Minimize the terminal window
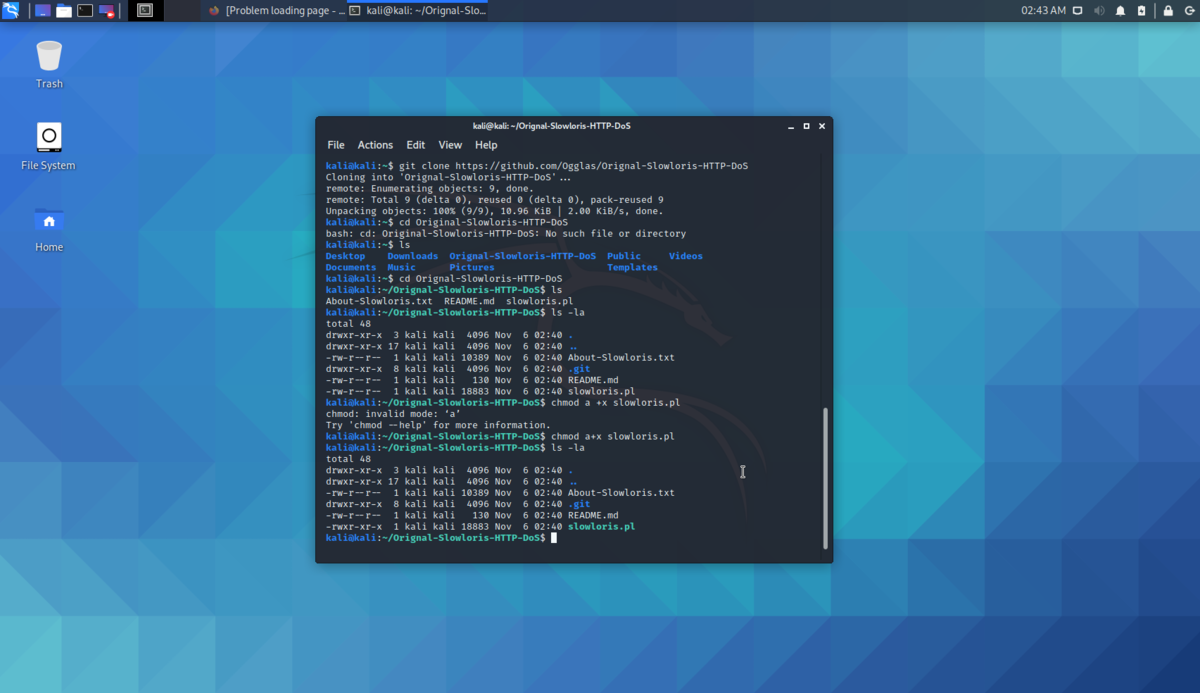1200x693 pixels. click(789, 126)
